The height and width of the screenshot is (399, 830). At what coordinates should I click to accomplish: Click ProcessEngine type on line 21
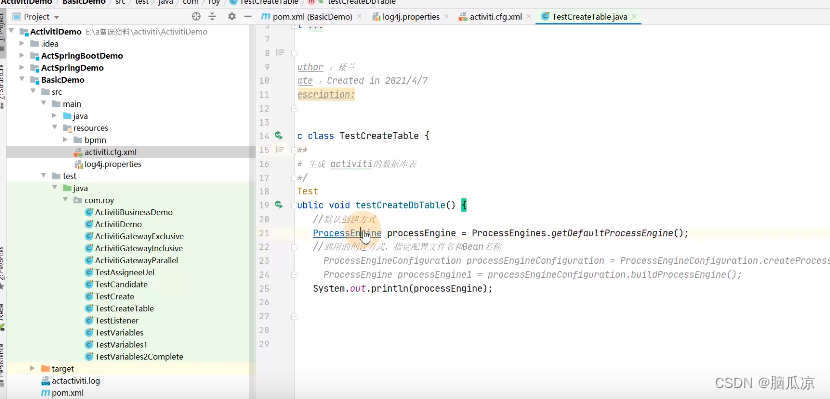click(347, 233)
